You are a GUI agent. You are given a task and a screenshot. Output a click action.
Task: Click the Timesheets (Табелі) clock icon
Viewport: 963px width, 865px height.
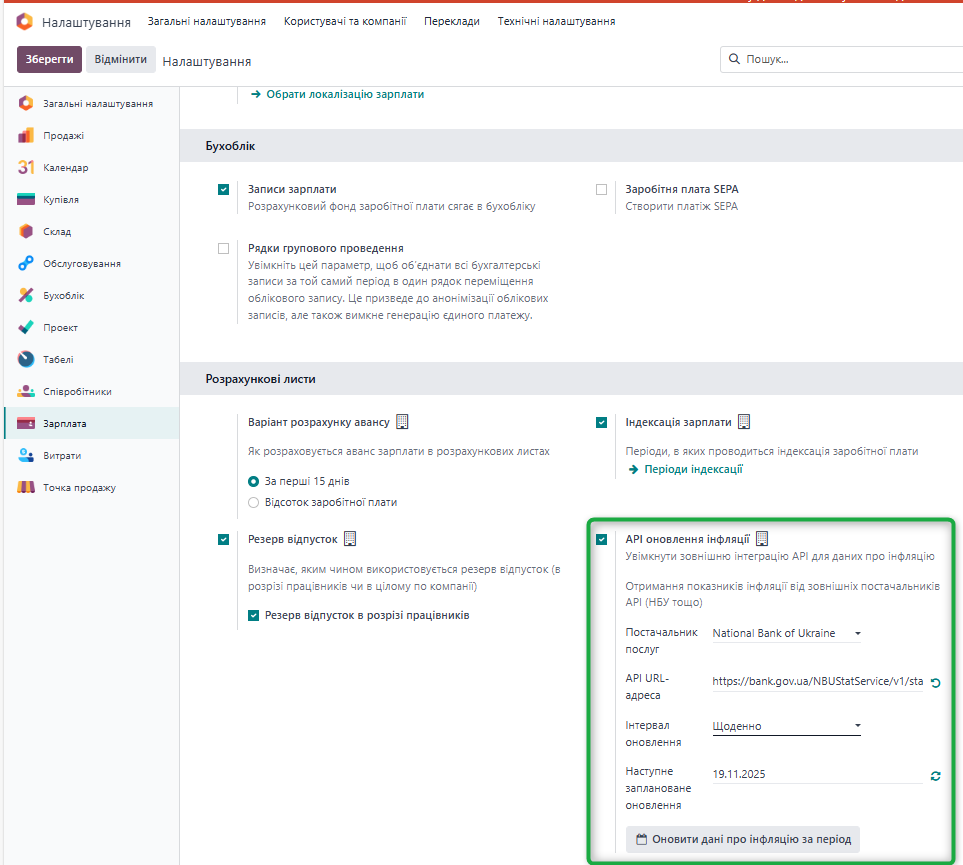point(26,360)
